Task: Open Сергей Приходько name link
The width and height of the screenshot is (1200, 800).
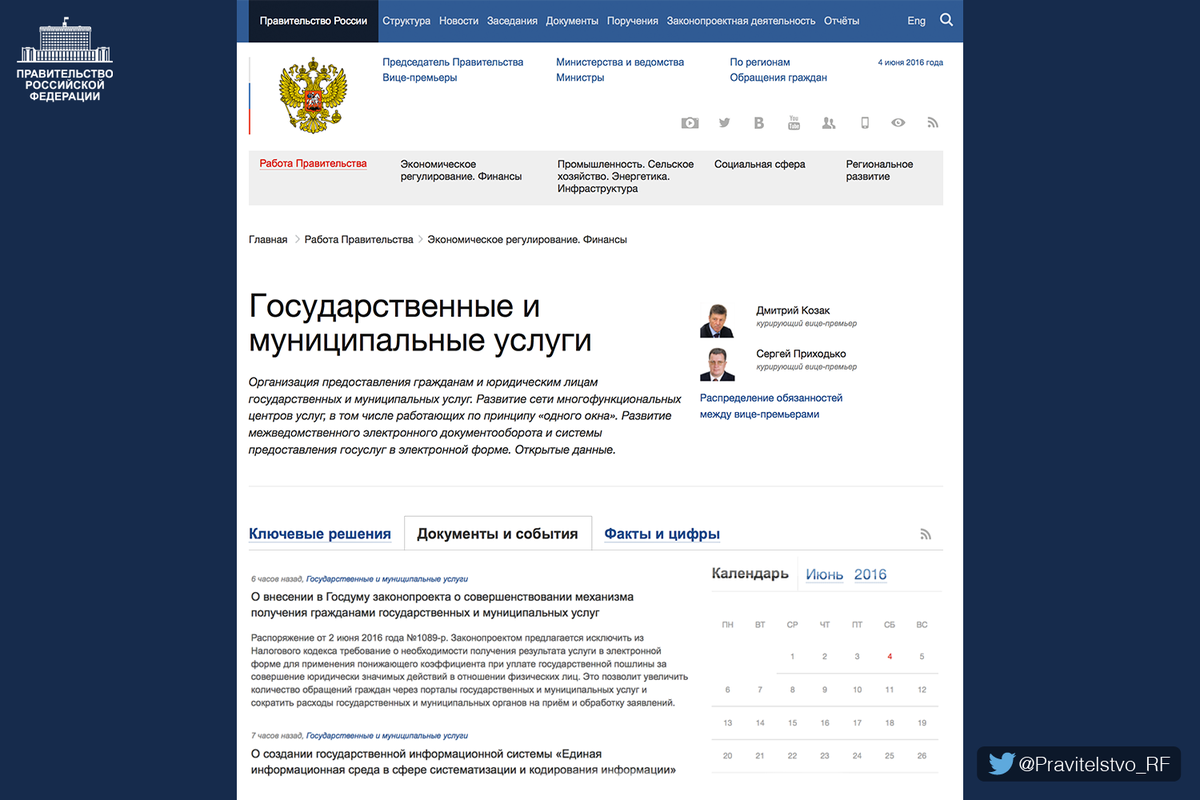Action: pyautogui.click(x=801, y=355)
